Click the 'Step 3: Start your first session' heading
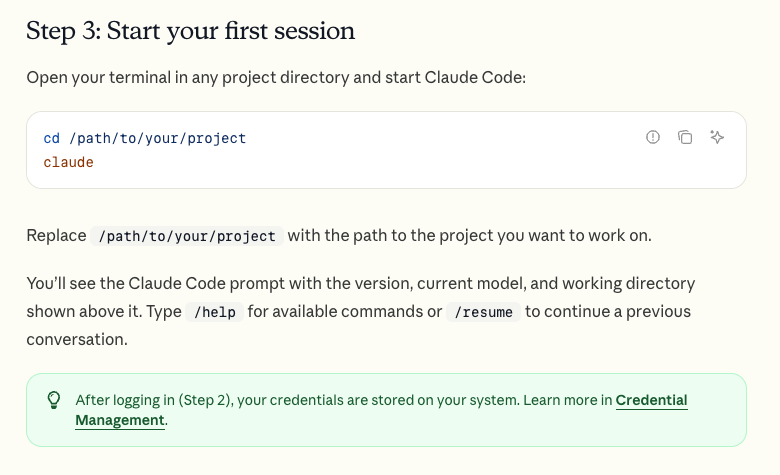The image size is (780, 475). click(x=191, y=31)
